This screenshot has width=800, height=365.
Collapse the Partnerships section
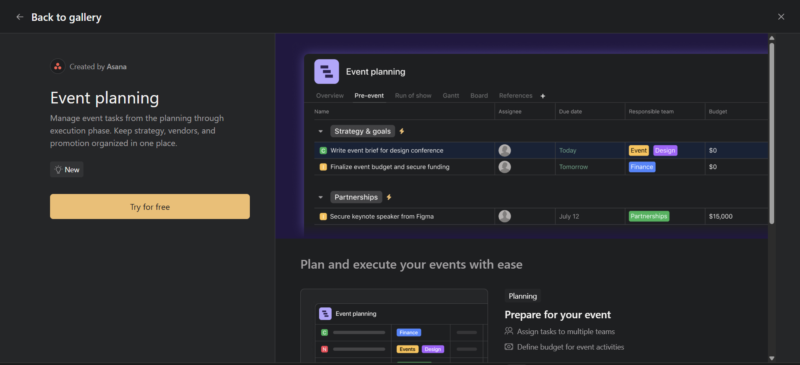pos(320,197)
